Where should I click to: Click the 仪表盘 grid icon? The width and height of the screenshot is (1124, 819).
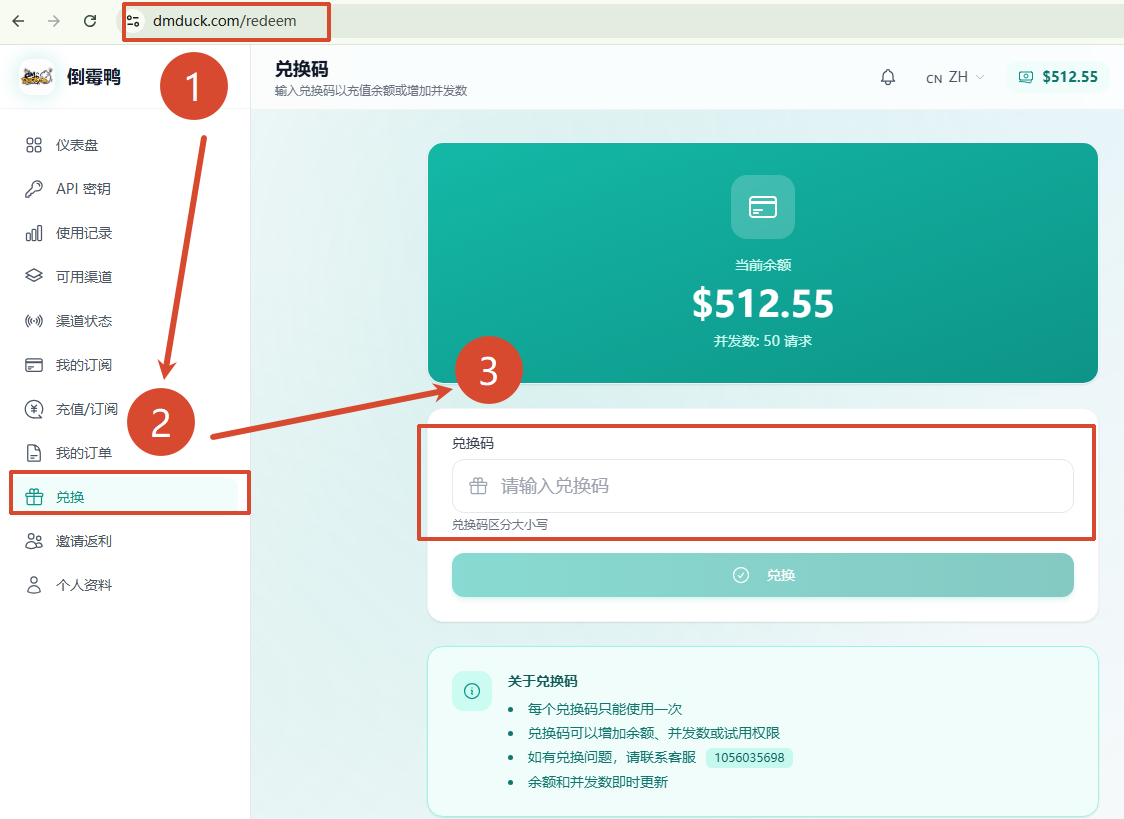34,145
